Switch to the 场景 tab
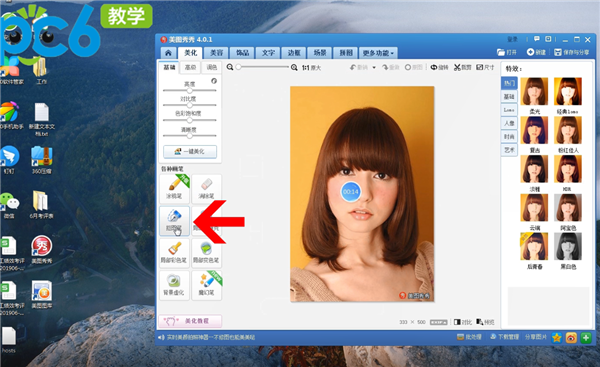 click(320, 53)
